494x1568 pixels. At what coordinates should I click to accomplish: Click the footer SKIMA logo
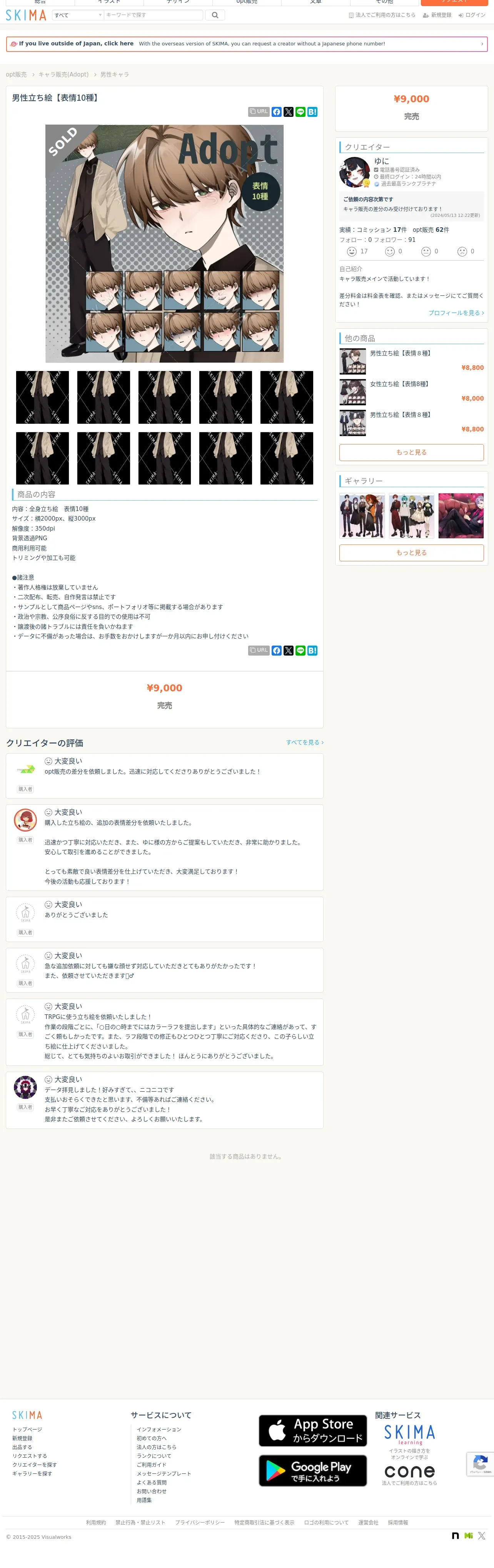(x=27, y=1415)
